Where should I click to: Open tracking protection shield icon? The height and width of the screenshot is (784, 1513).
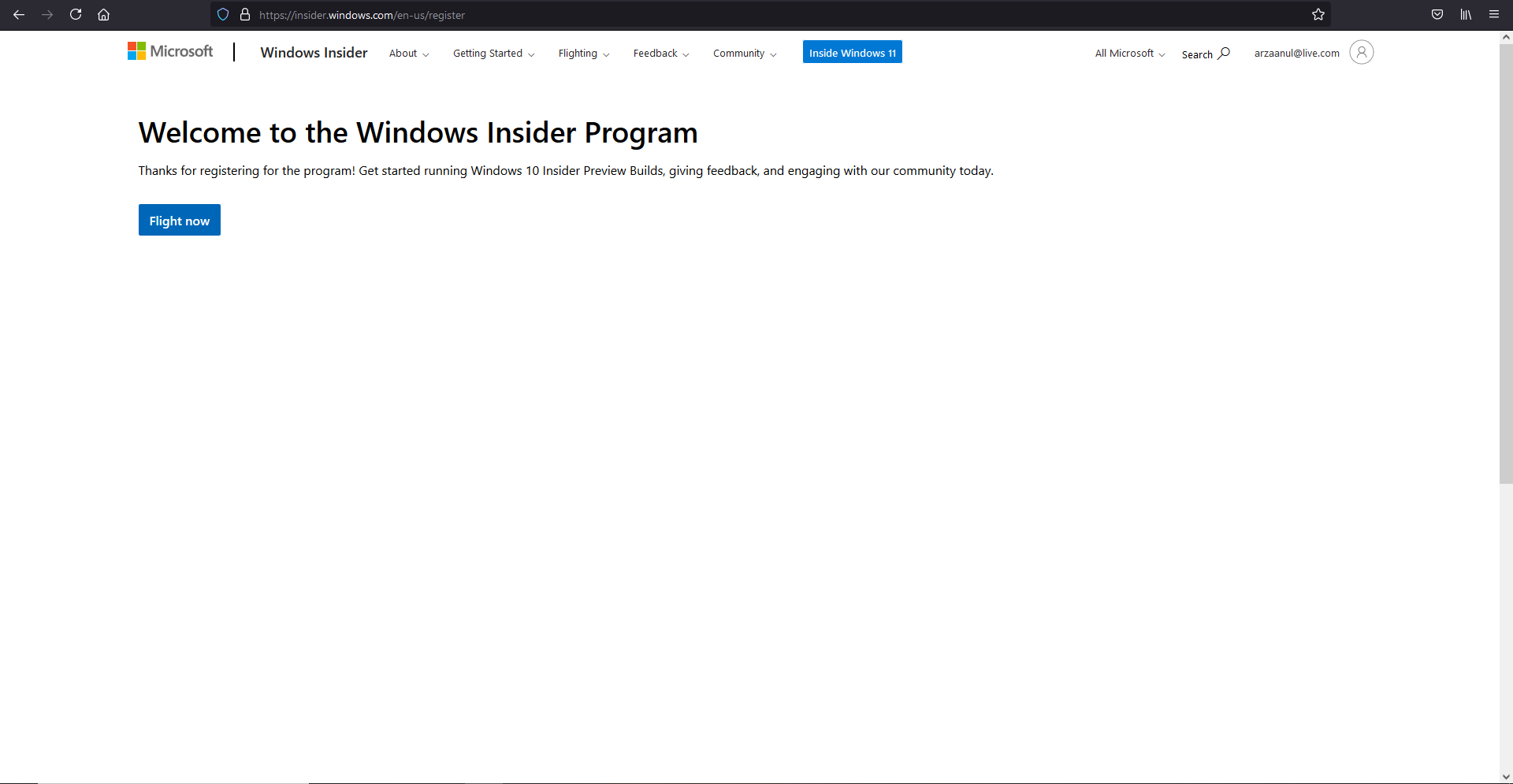coord(223,15)
